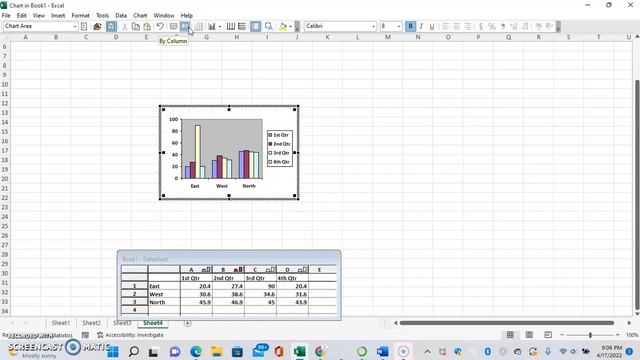
Task: Open the Fill Color dropdown arrow
Action: [x=290, y=26]
